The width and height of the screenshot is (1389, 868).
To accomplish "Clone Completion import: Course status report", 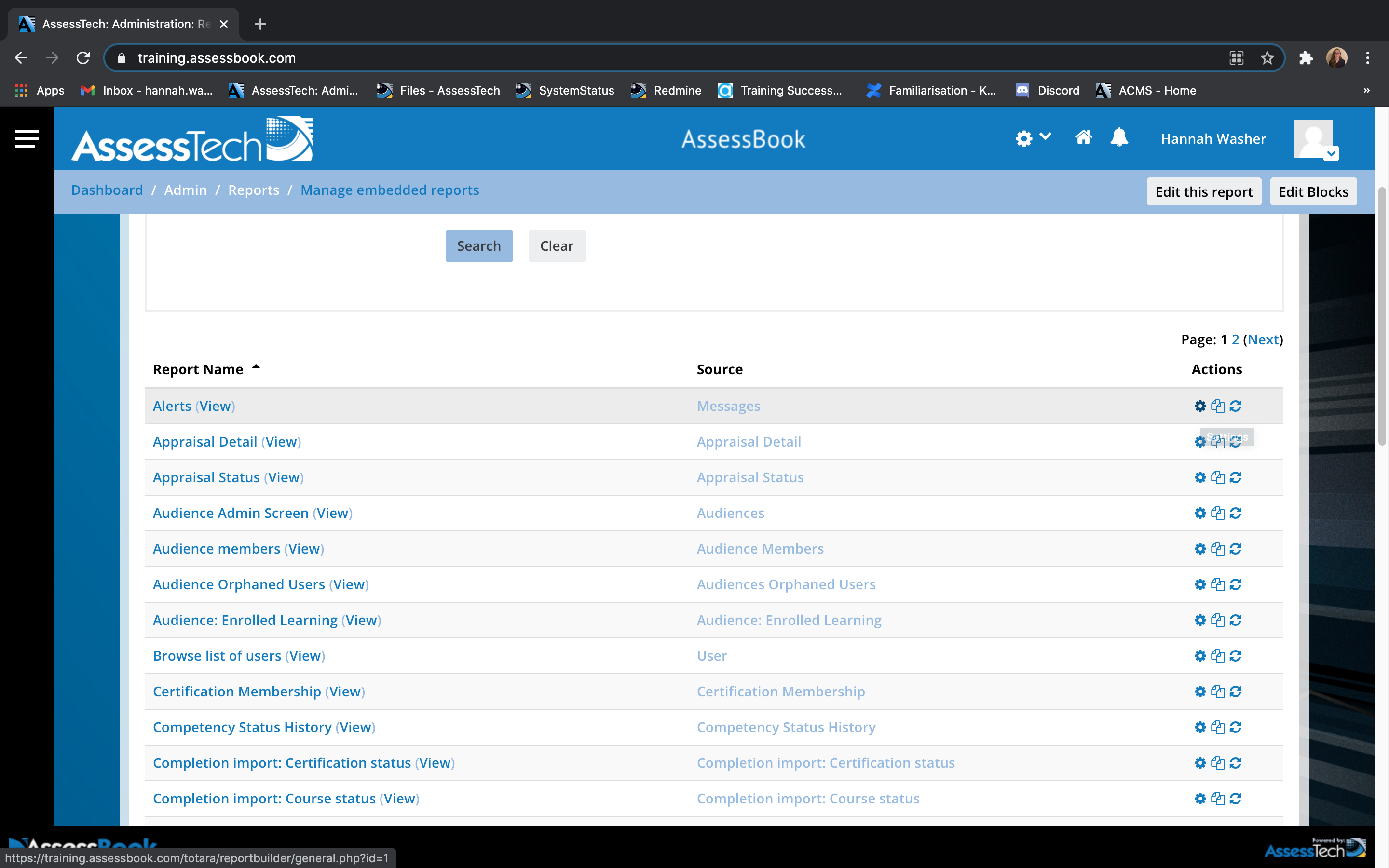I will point(1217,798).
